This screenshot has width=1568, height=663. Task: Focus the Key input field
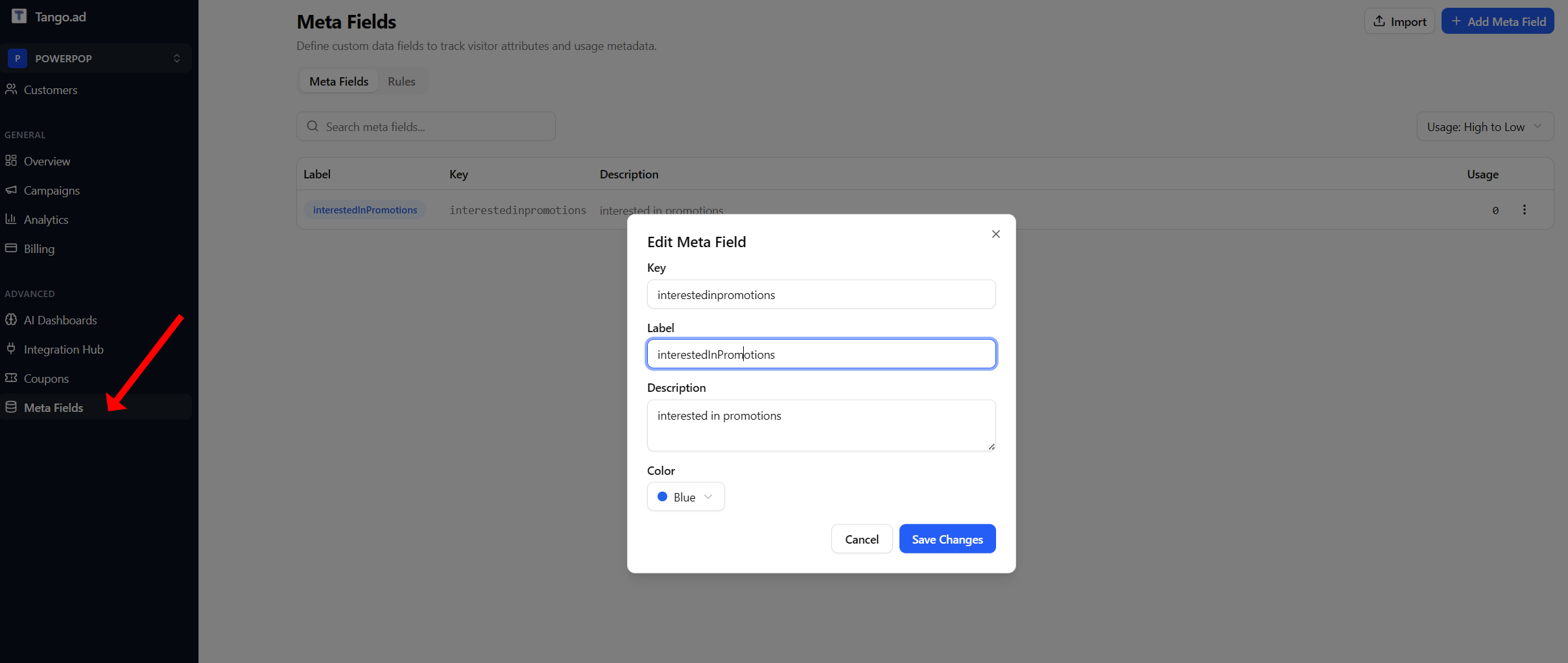click(x=821, y=295)
